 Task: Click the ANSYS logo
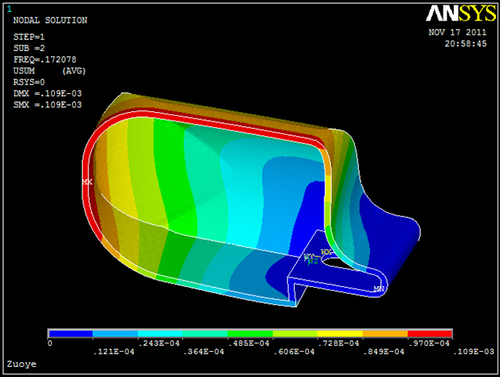pos(461,14)
